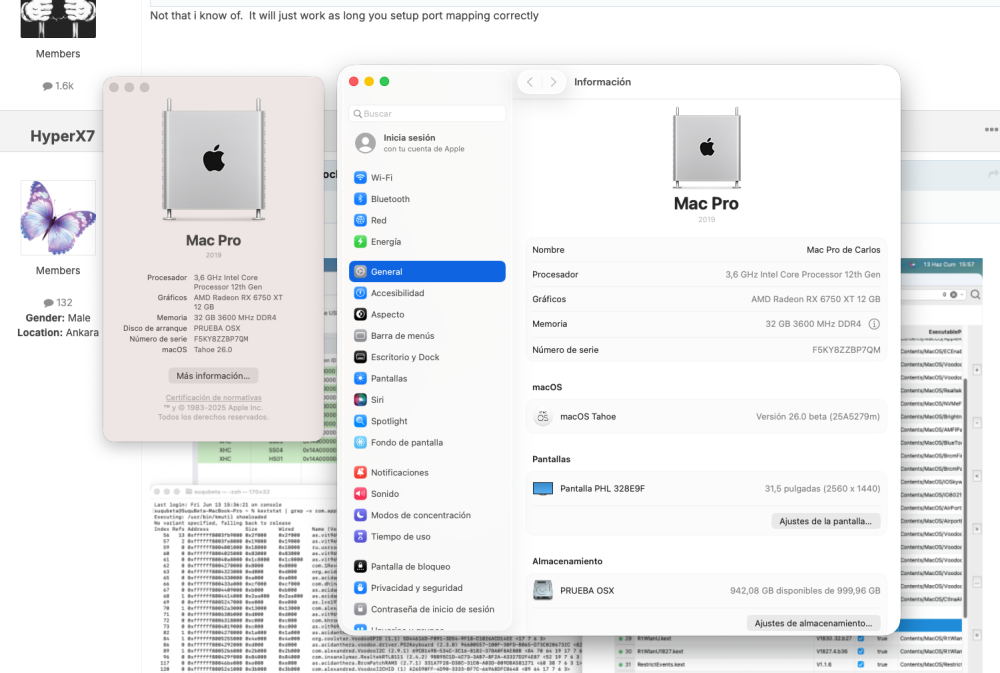
Task: Click the 942,08 GB disponibles text
Action: point(805,591)
